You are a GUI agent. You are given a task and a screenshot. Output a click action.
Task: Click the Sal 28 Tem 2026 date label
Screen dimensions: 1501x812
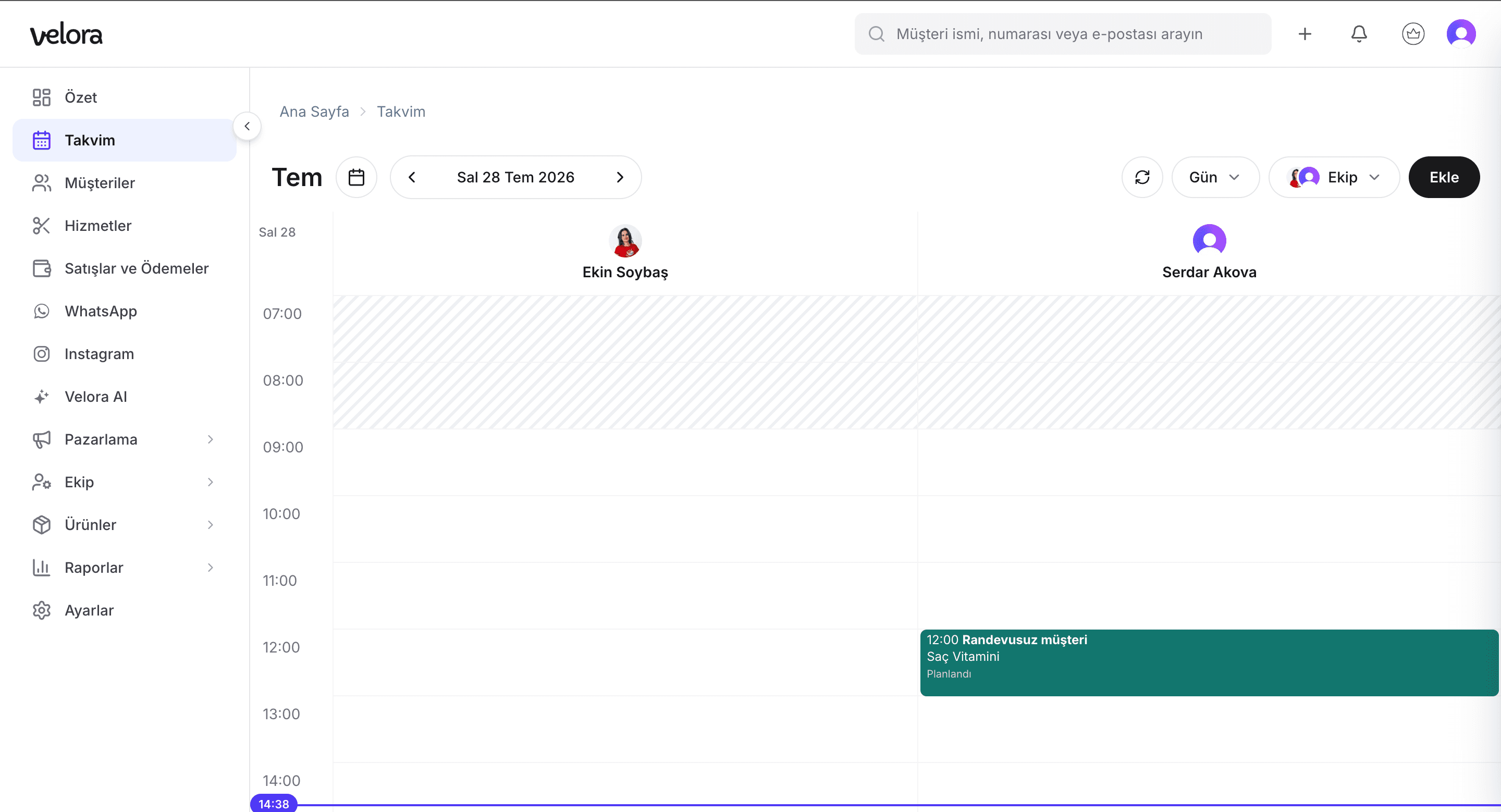pos(515,177)
